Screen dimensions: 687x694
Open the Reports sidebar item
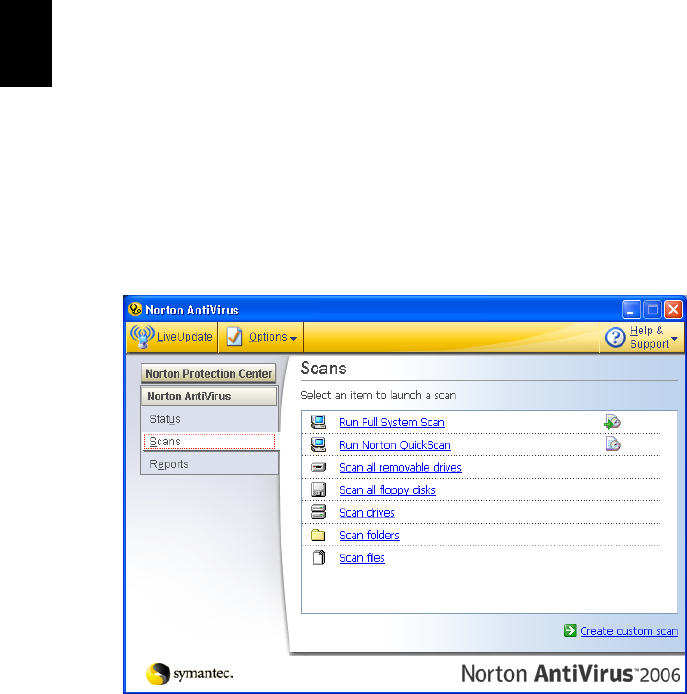(209, 464)
